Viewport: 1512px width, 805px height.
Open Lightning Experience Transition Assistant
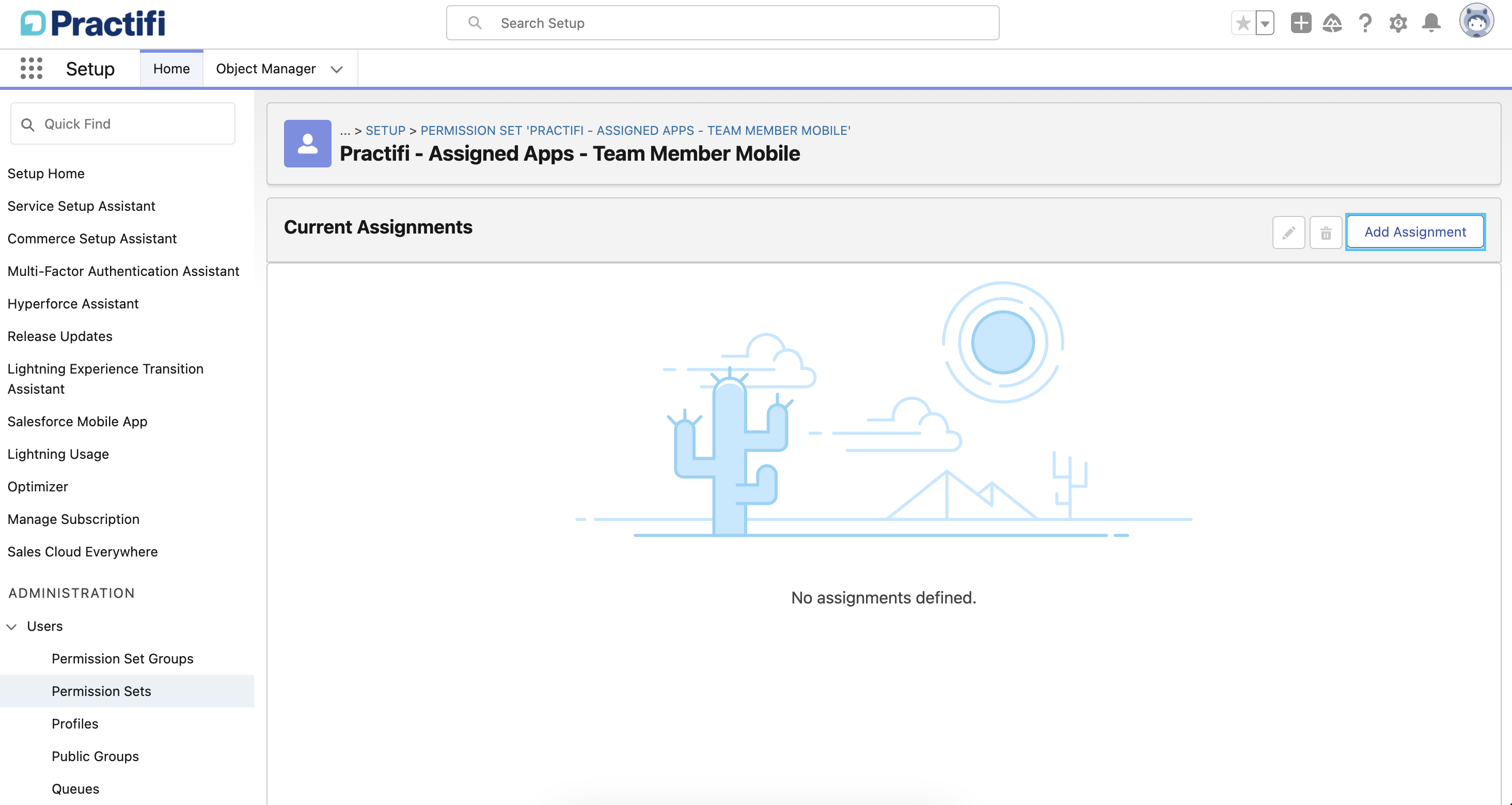point(106,379)
